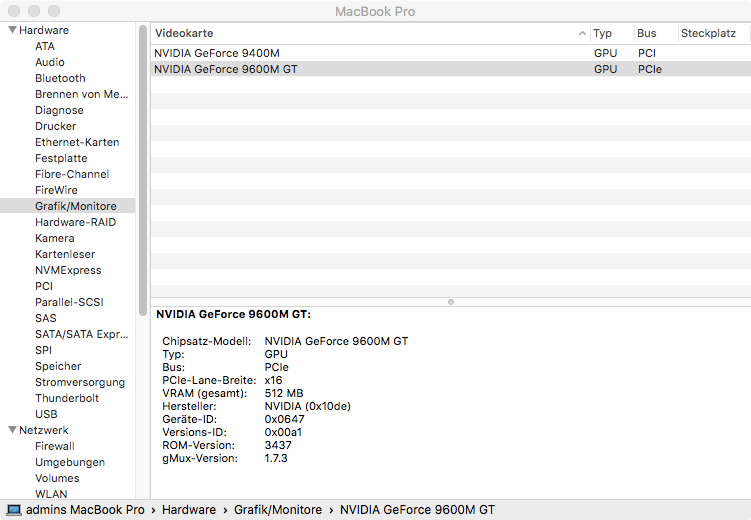Click the gMux-Version value 1.7.3
The image size is (751, 520).
click(275, 458)
